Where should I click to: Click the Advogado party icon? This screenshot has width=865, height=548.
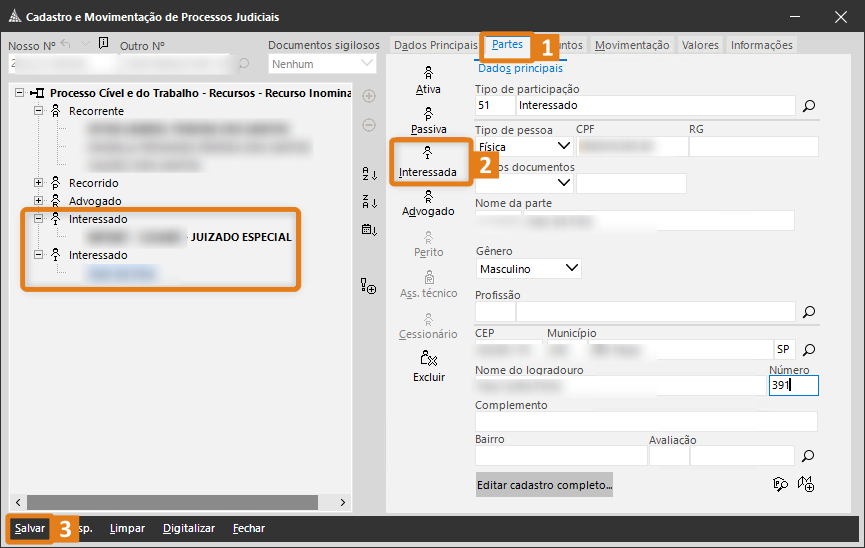(428, 203)
